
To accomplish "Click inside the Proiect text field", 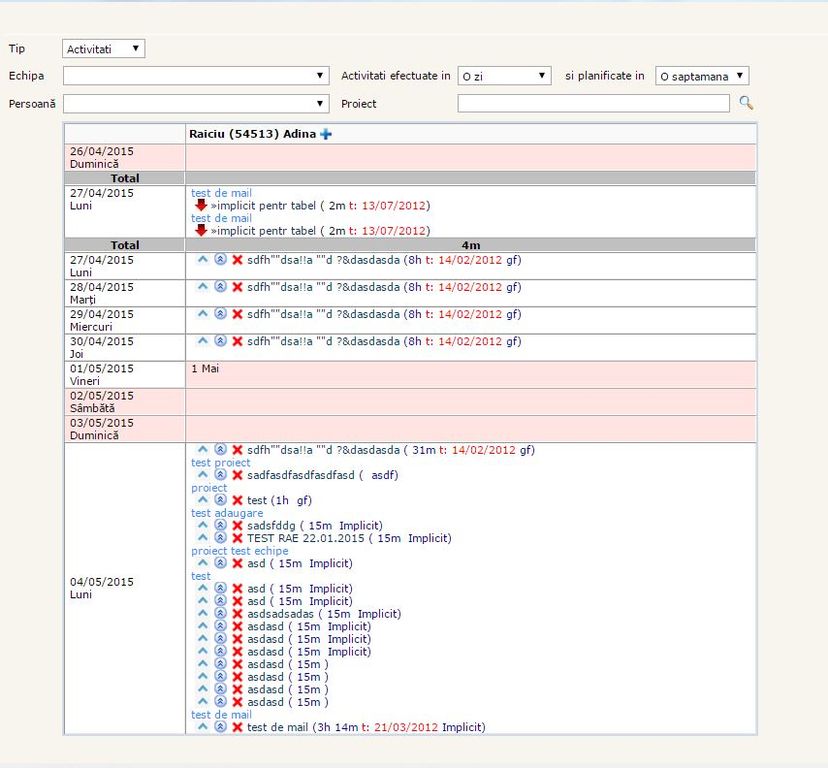I will pyautogui.click(x=594, y=103).
